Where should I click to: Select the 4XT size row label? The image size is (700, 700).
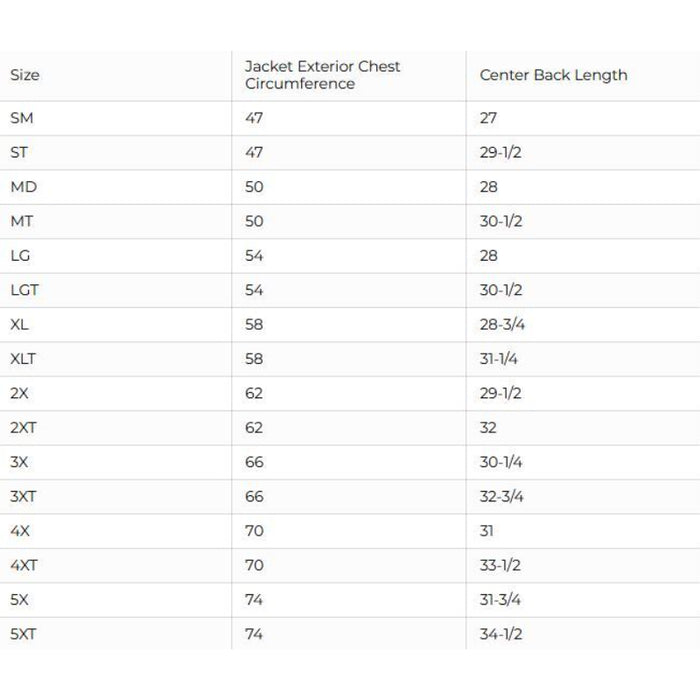24,565
